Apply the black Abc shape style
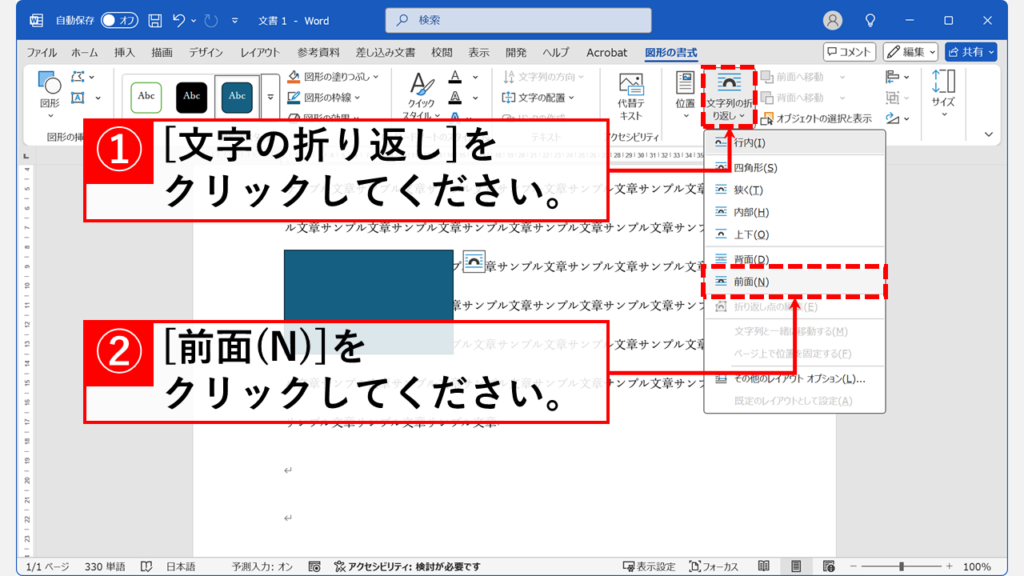1024x576 pixels. pos(191,97)
